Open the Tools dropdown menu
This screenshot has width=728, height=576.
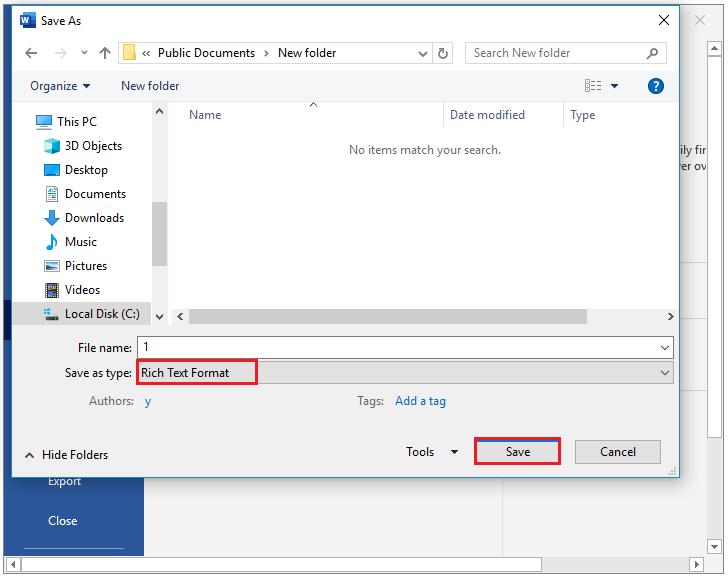432,452
